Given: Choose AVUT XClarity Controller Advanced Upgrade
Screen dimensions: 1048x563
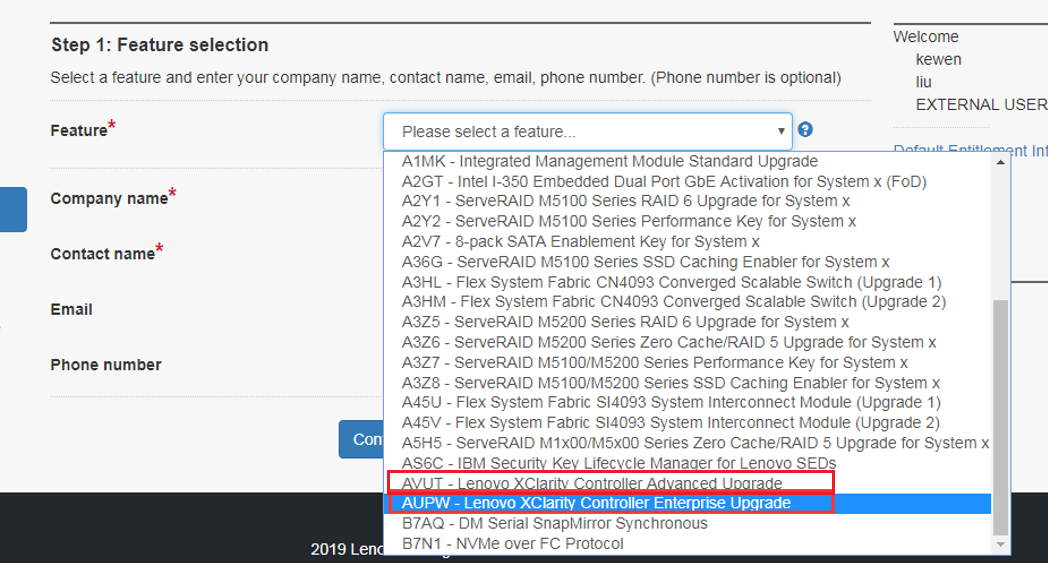Looking at the screenshot, I should 592,483.
